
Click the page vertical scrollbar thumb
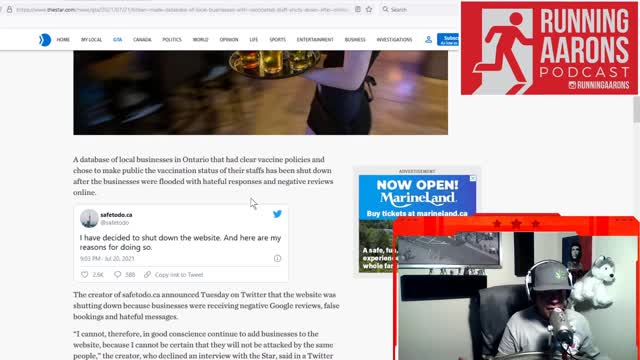[636, 109]
